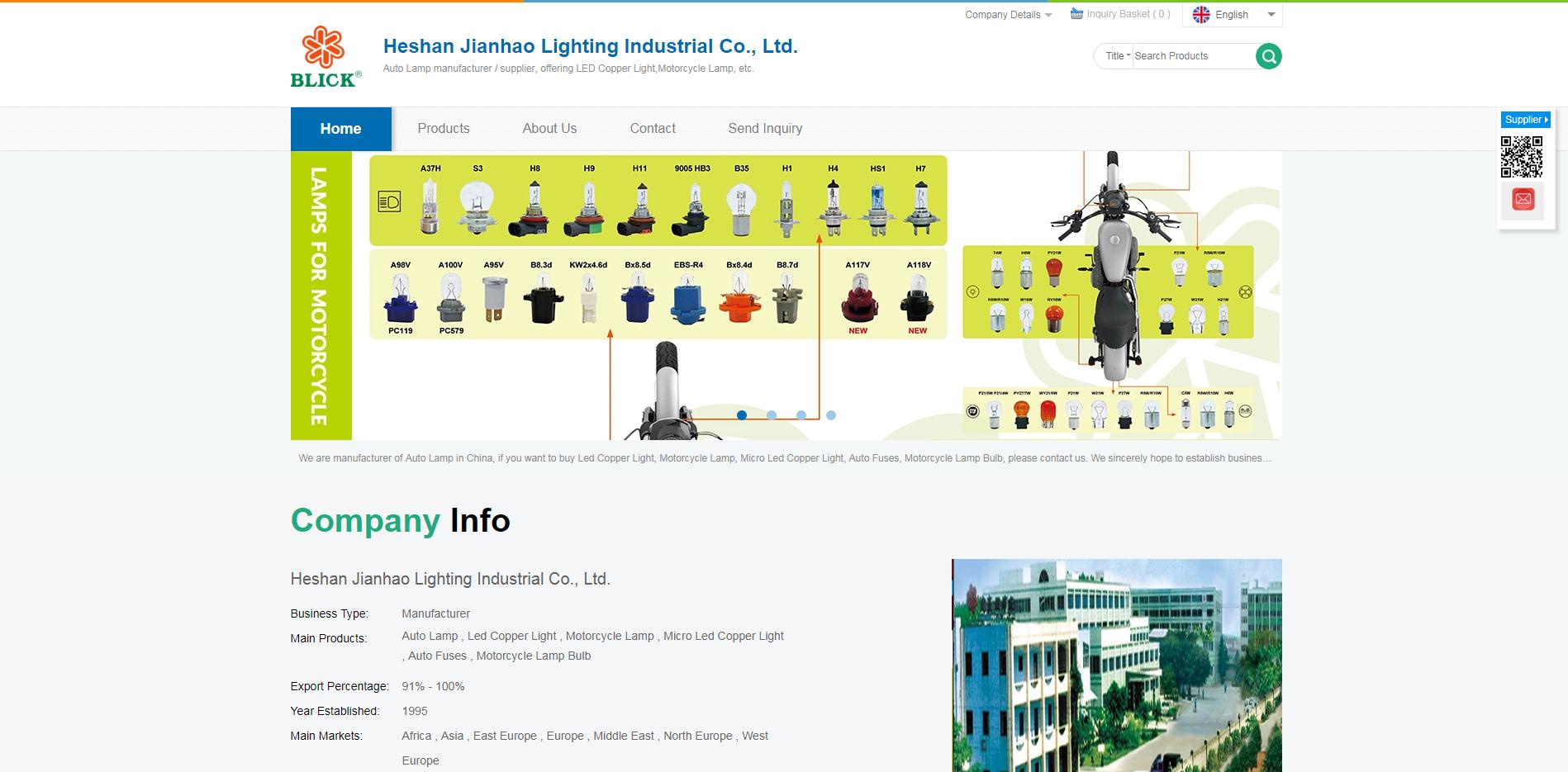
Task: Open the Inquiry Basket cart icon
Action: point(1076,14)
